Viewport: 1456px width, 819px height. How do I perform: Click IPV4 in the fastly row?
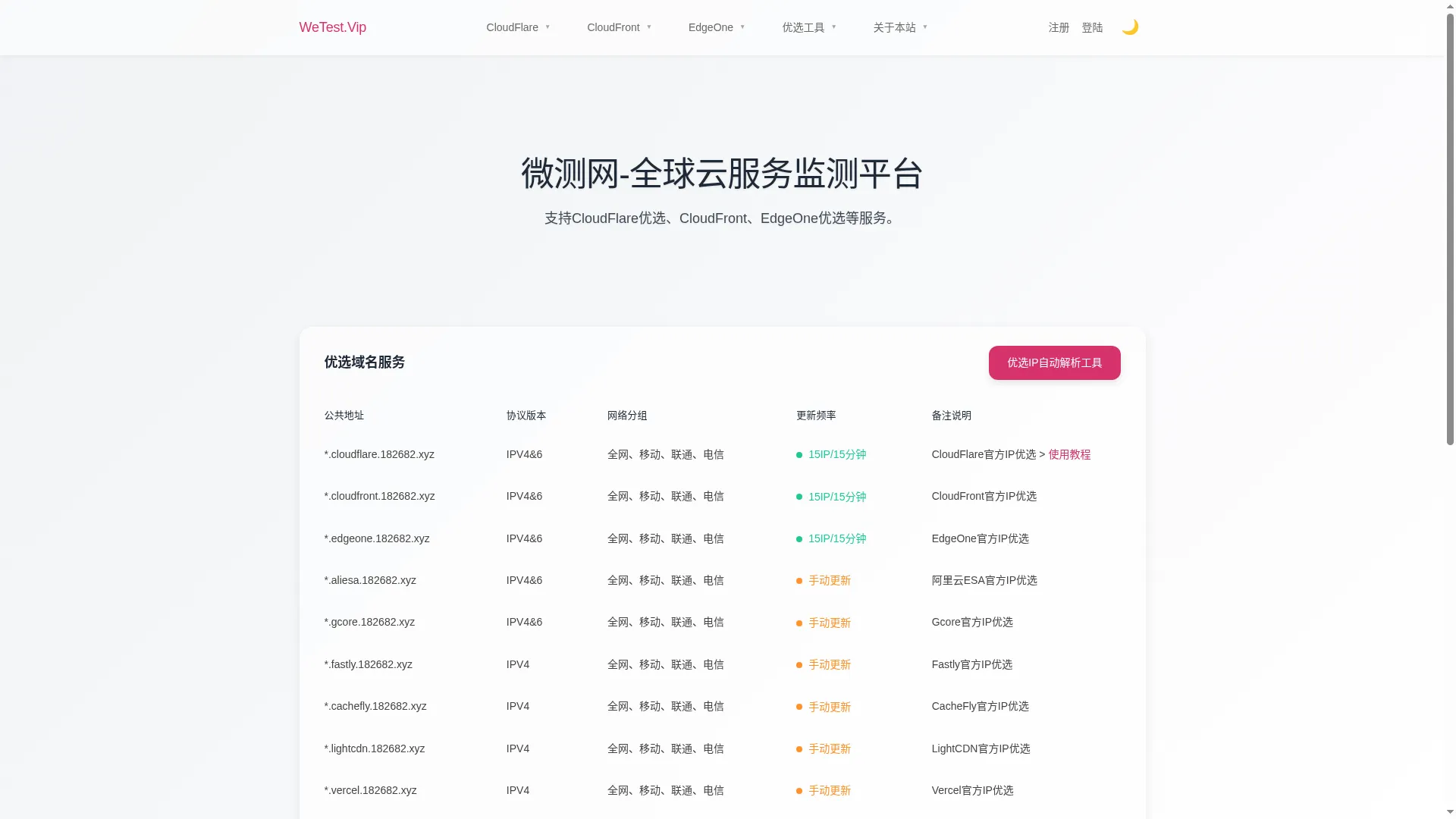518,664
